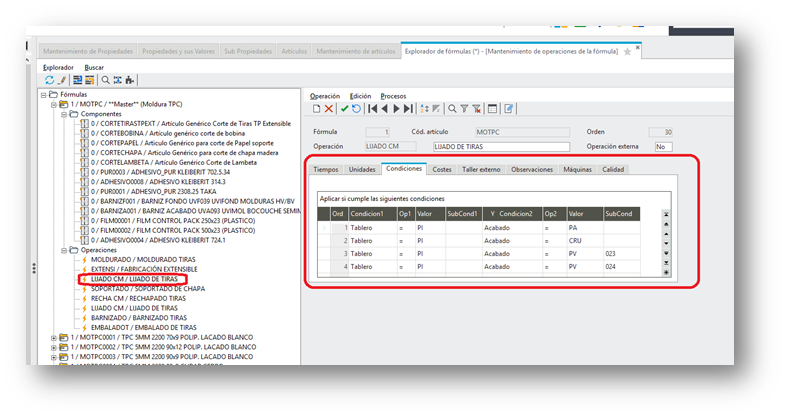Open the Observaciones tab
This screenshot has height=417, width=786.
532,169
